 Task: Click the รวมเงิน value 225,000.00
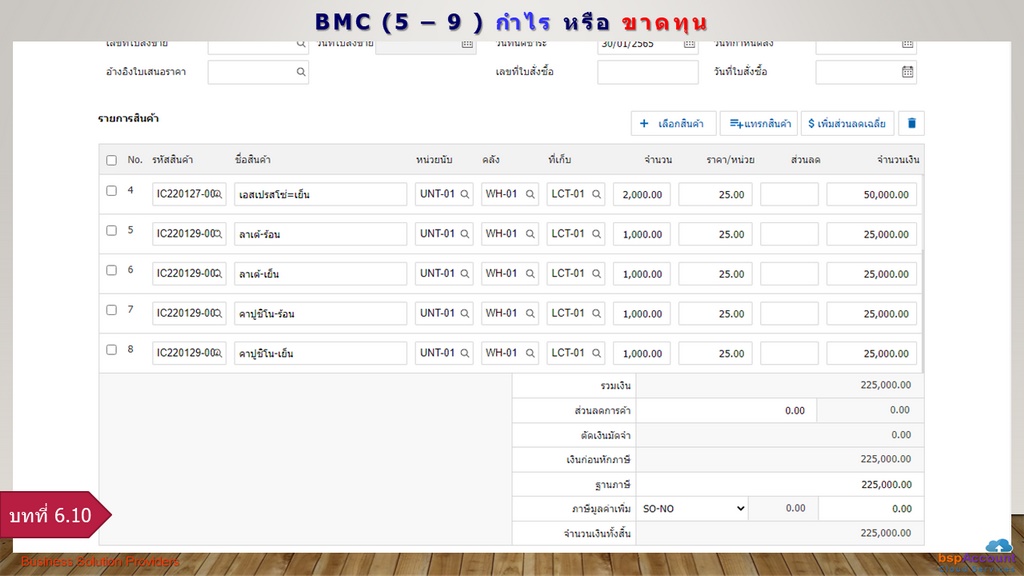[886, 385]
